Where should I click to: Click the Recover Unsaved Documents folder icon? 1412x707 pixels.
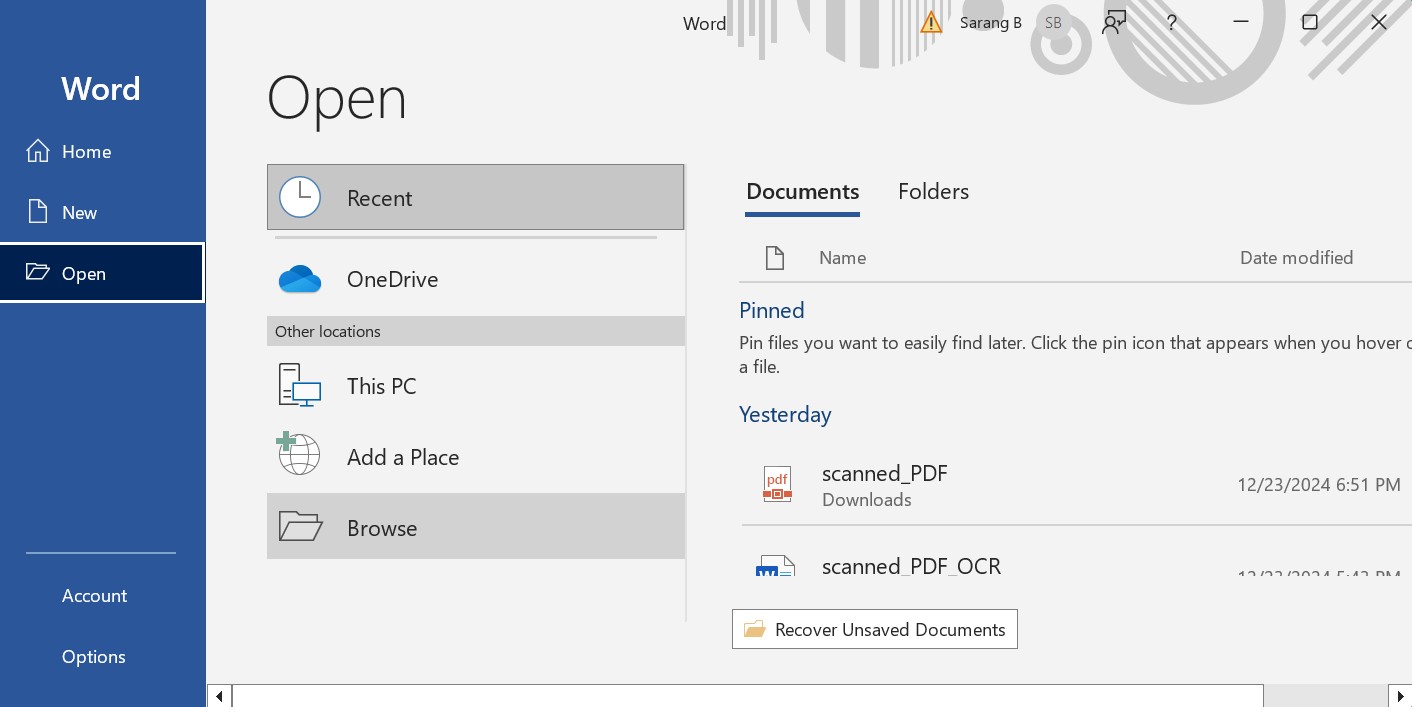(x=755, y=629)
